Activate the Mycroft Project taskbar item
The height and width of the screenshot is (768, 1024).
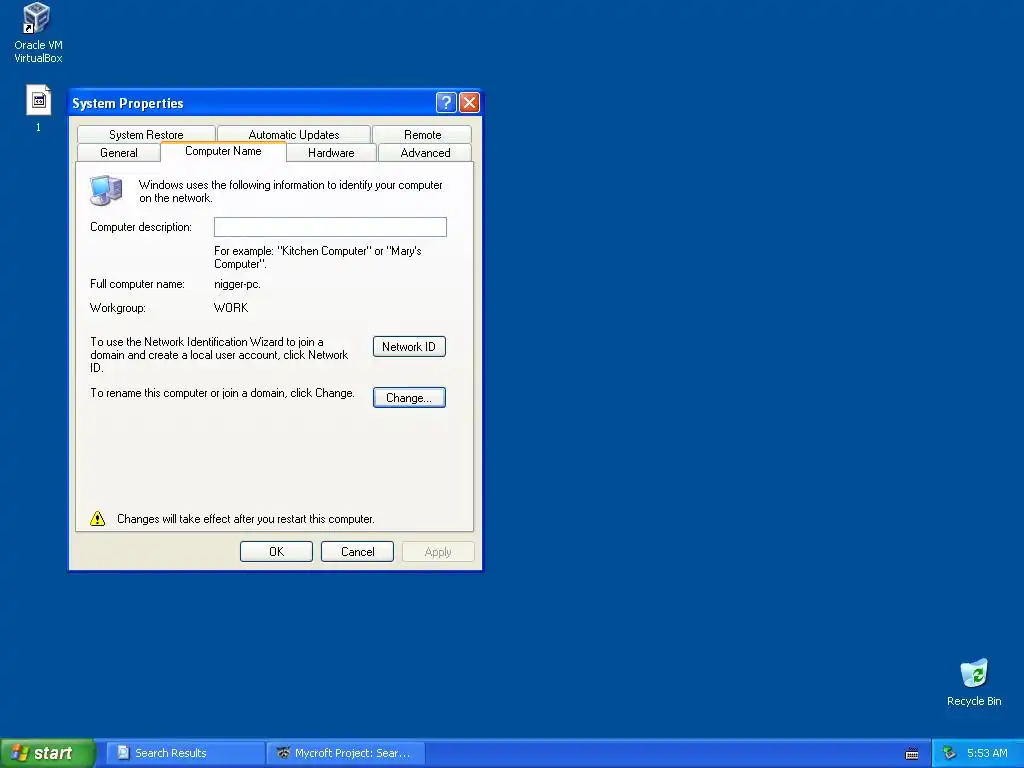coord(346,753)
